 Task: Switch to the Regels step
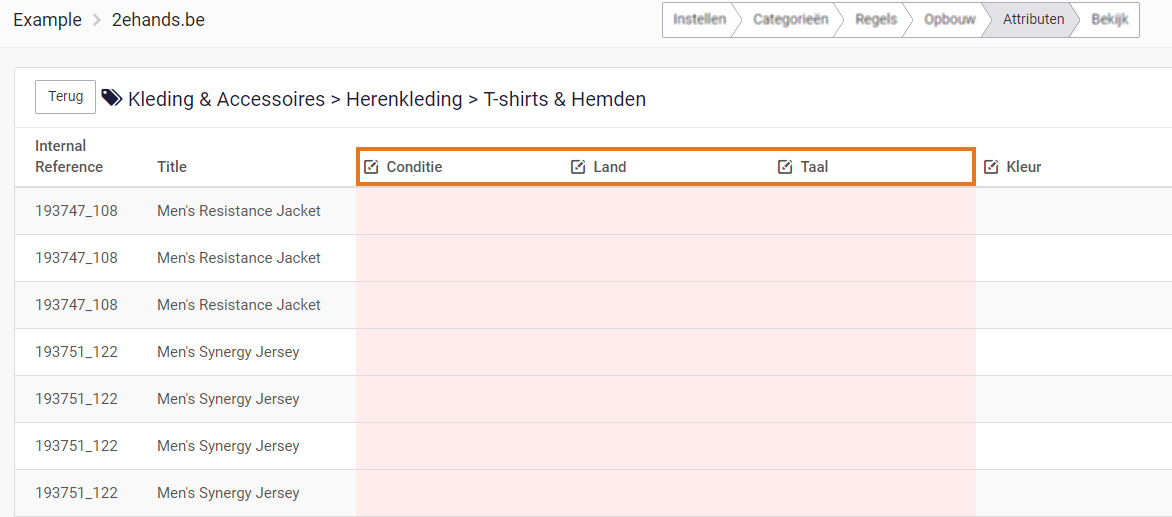point(876,20)
